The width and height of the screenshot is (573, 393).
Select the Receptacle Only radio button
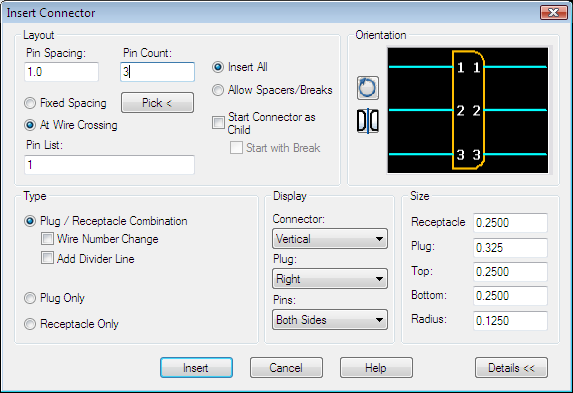coord(30,324)
